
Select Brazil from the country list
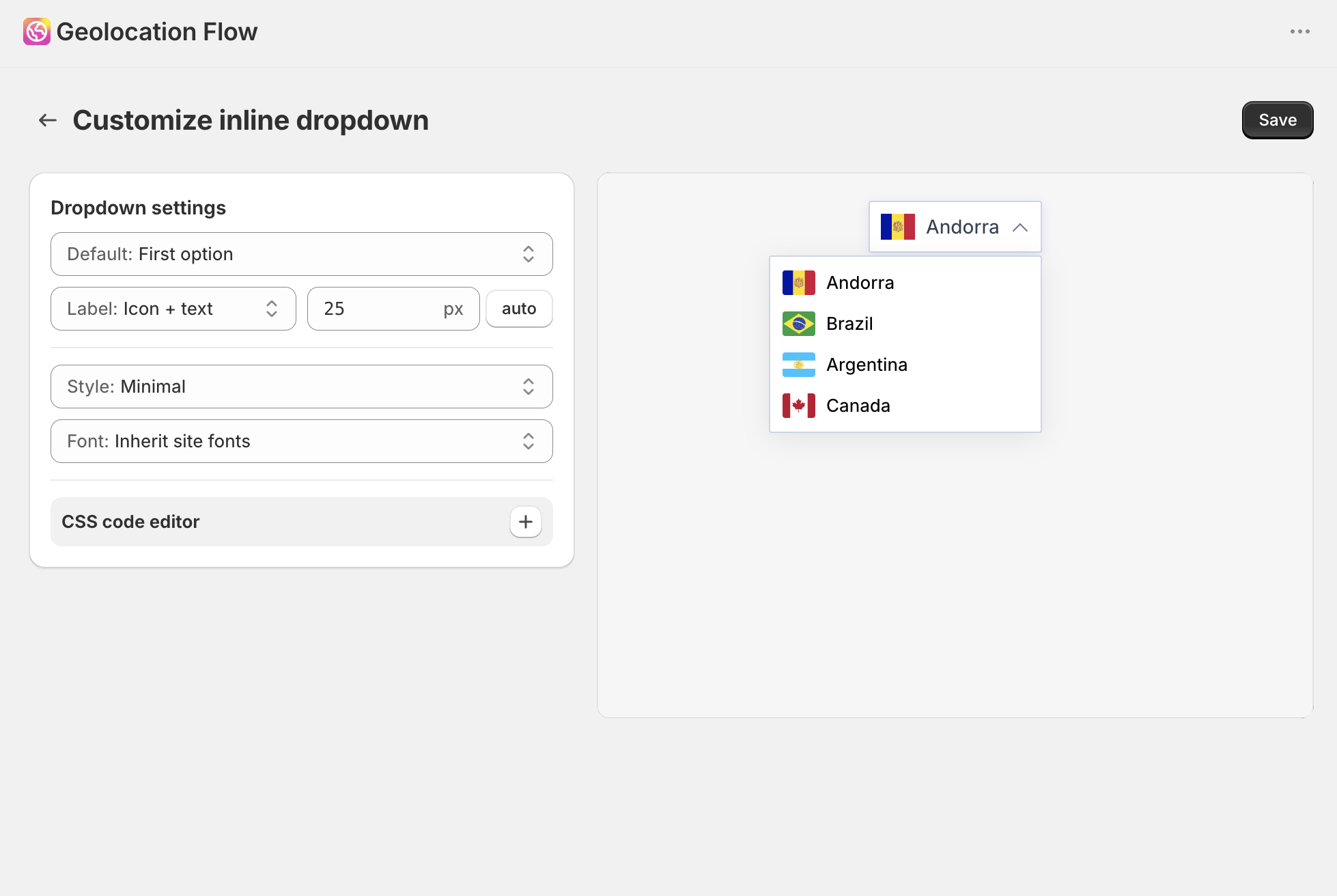click(x=849, y=323)
